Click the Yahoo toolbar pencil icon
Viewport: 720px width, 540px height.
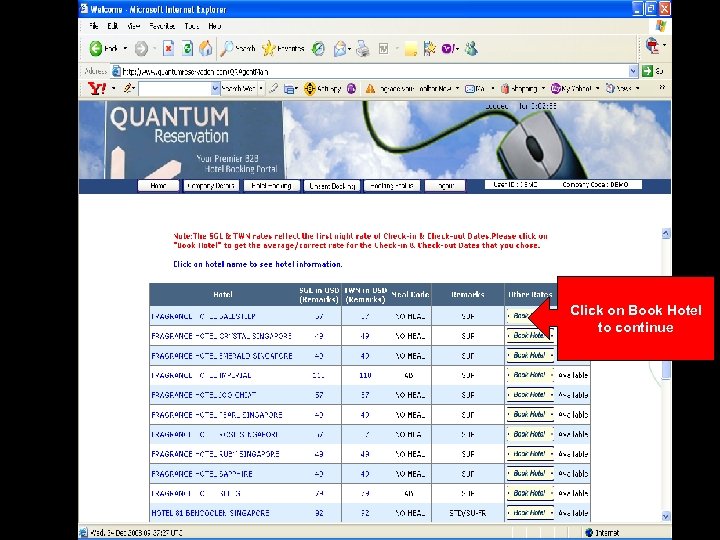pyautogui.click(x=128, y=88)
